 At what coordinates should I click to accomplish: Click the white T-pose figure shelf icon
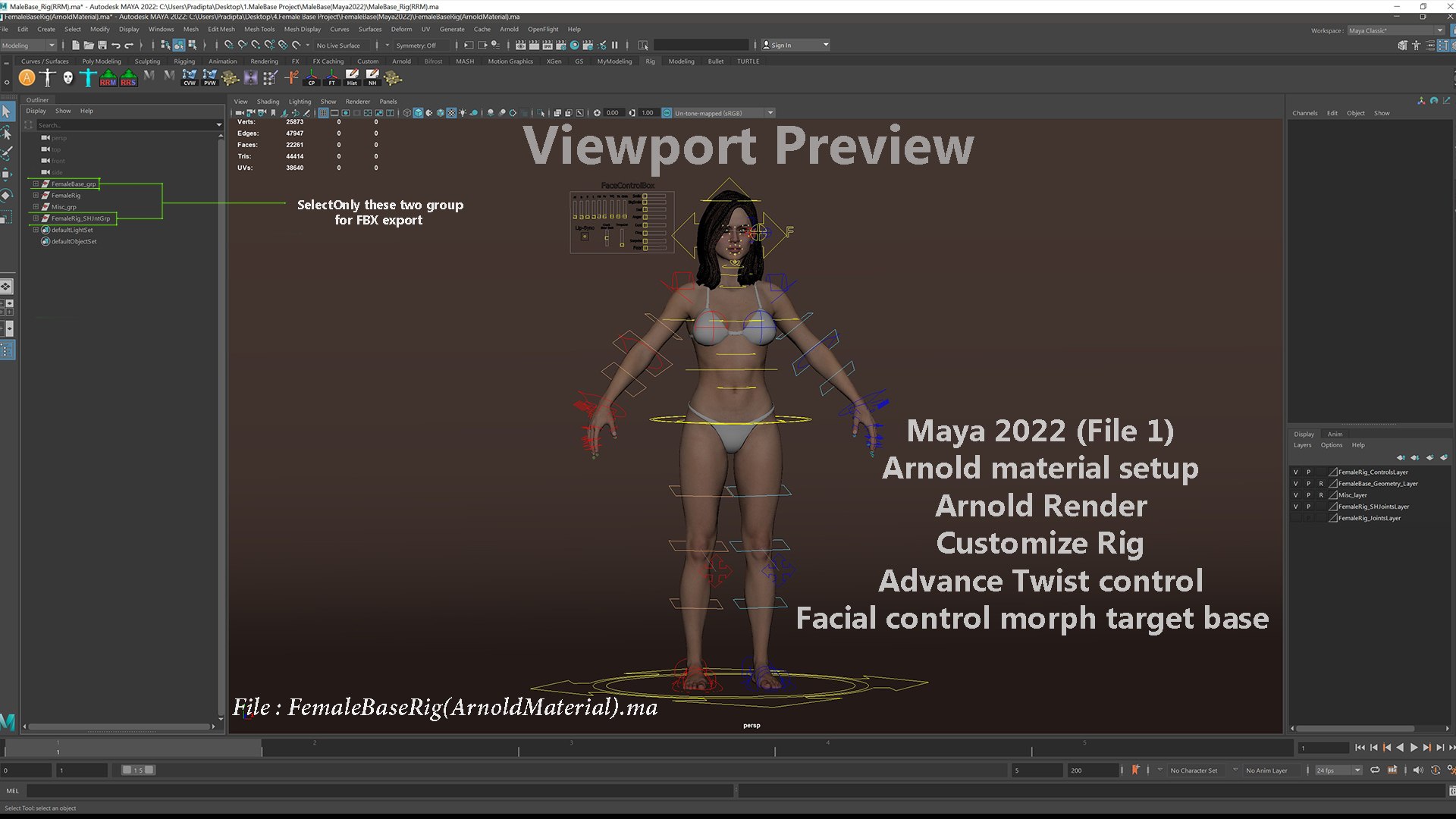(47, 77)
